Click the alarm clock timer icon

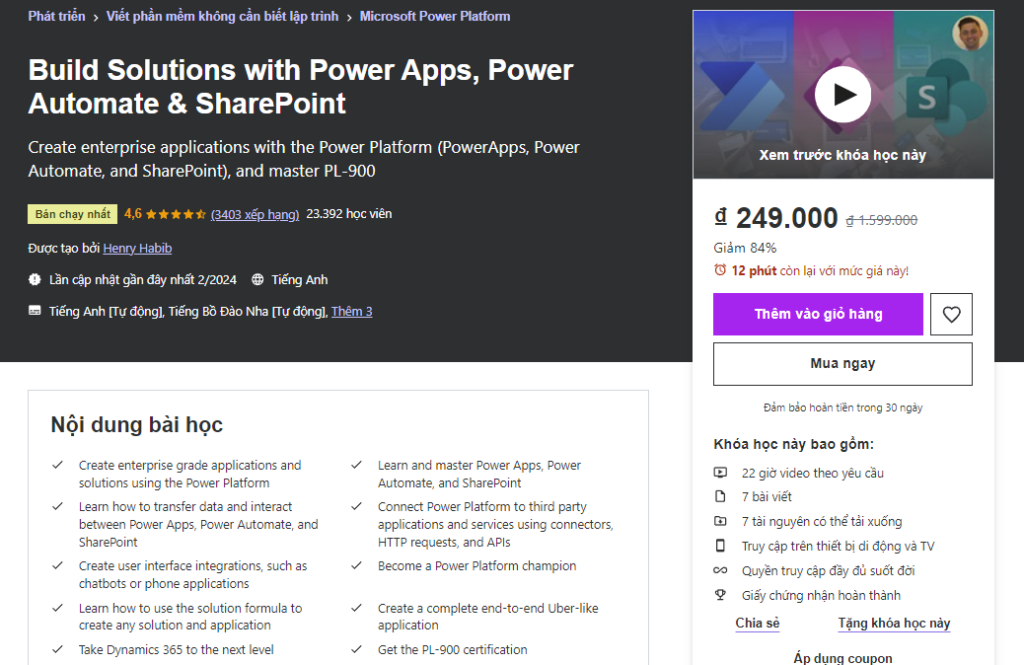(x=720, y=271)
